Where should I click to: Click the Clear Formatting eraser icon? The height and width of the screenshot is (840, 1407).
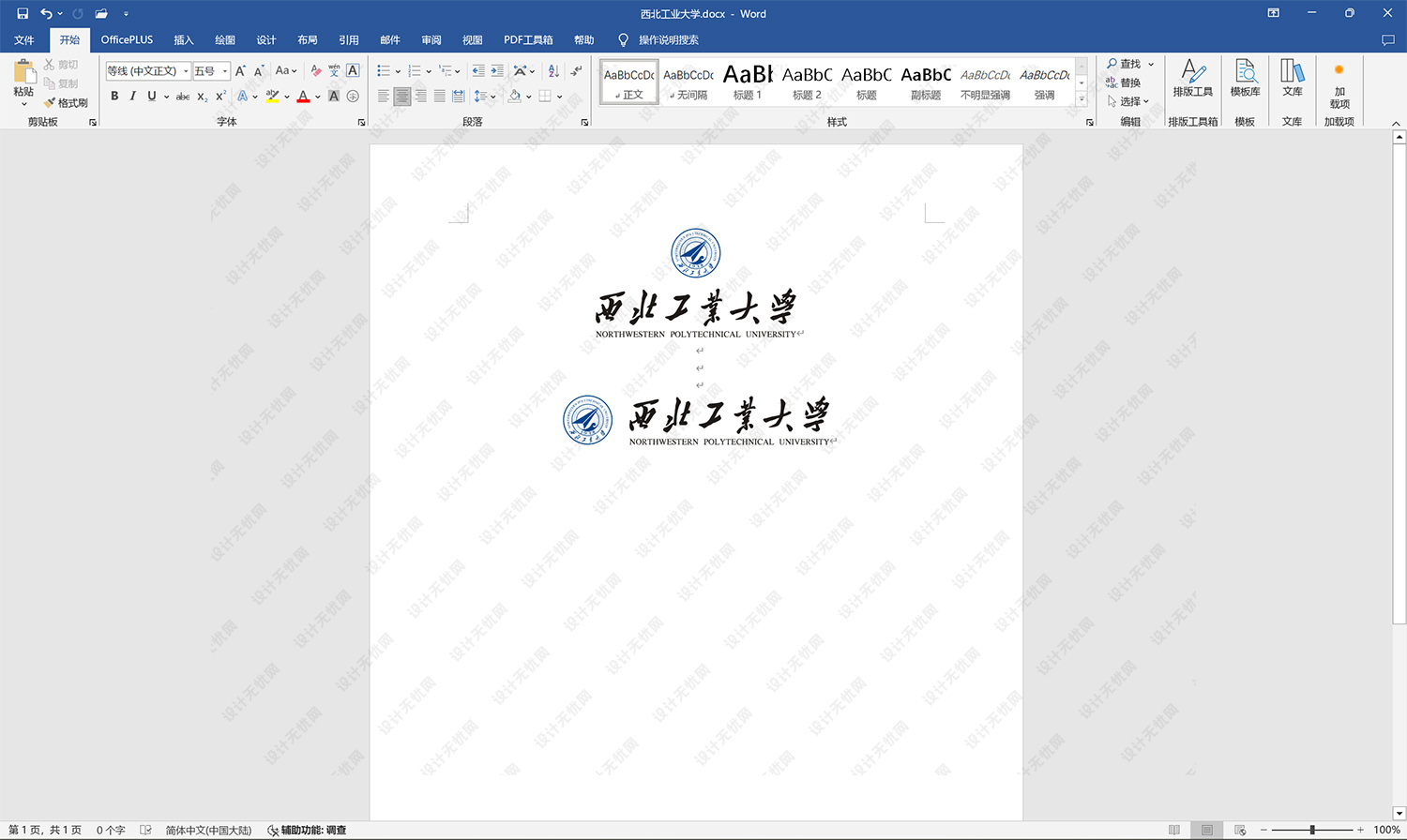click(x=315, y=70)
